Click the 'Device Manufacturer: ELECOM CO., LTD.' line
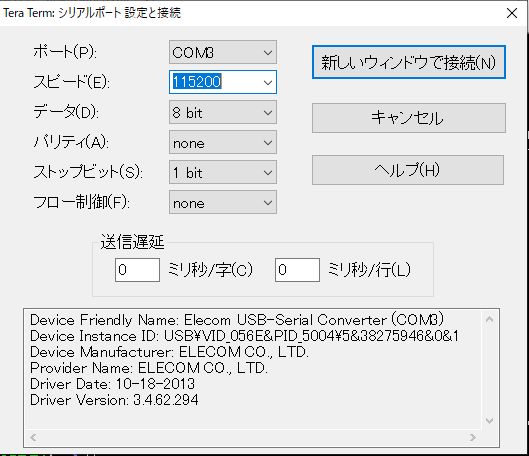 169,352
